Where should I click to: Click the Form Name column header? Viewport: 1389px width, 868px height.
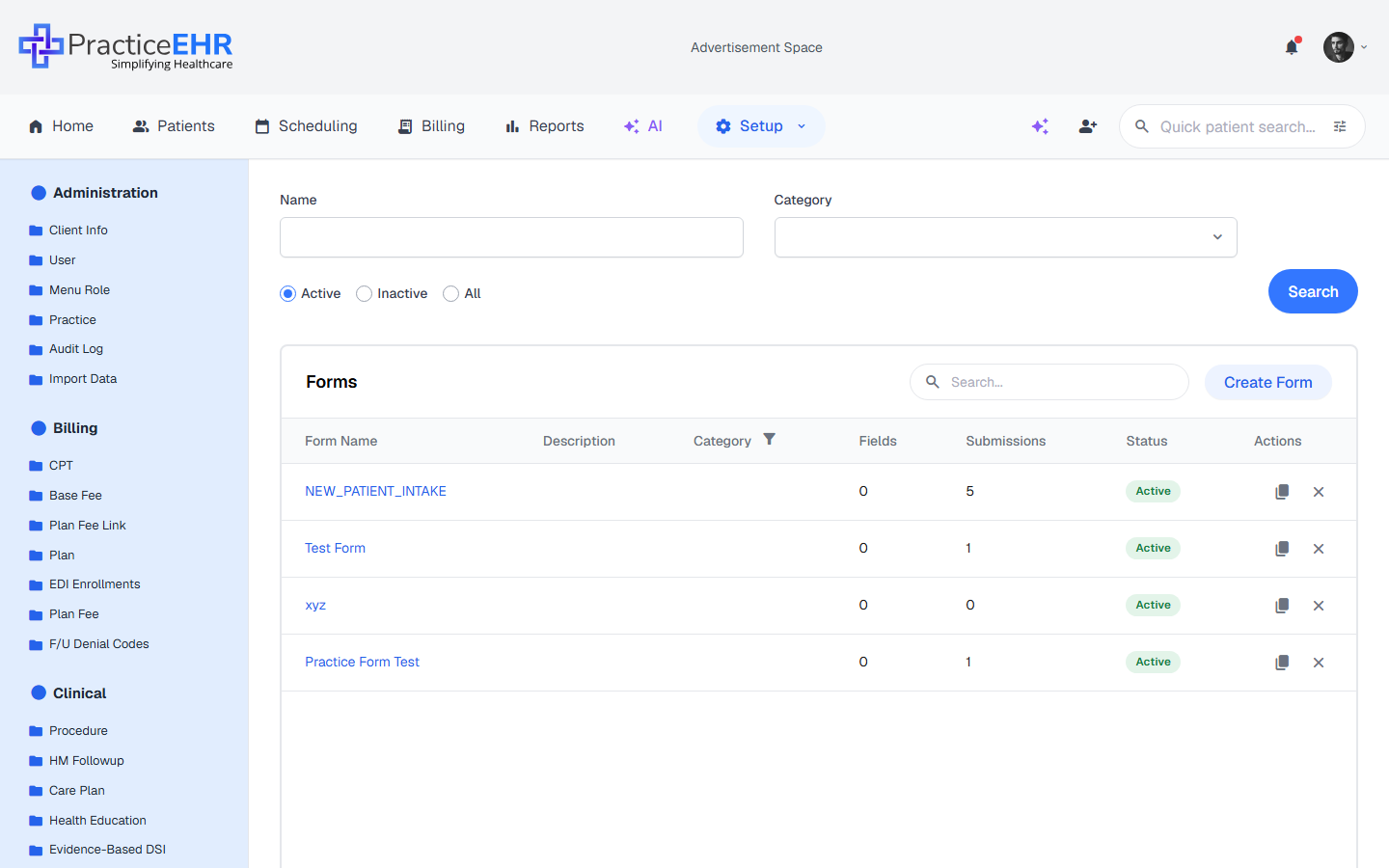340,441
